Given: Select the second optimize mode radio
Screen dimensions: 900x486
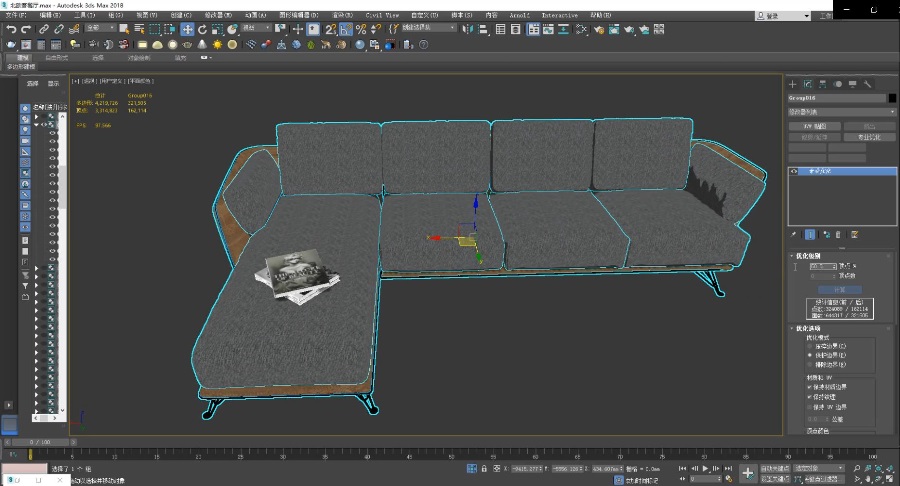Looking at the screenshot, I should tap(810, 355).
